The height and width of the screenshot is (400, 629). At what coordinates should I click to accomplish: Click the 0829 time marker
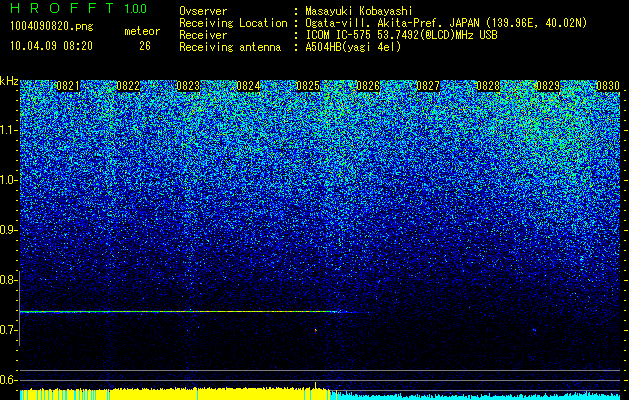548,86
